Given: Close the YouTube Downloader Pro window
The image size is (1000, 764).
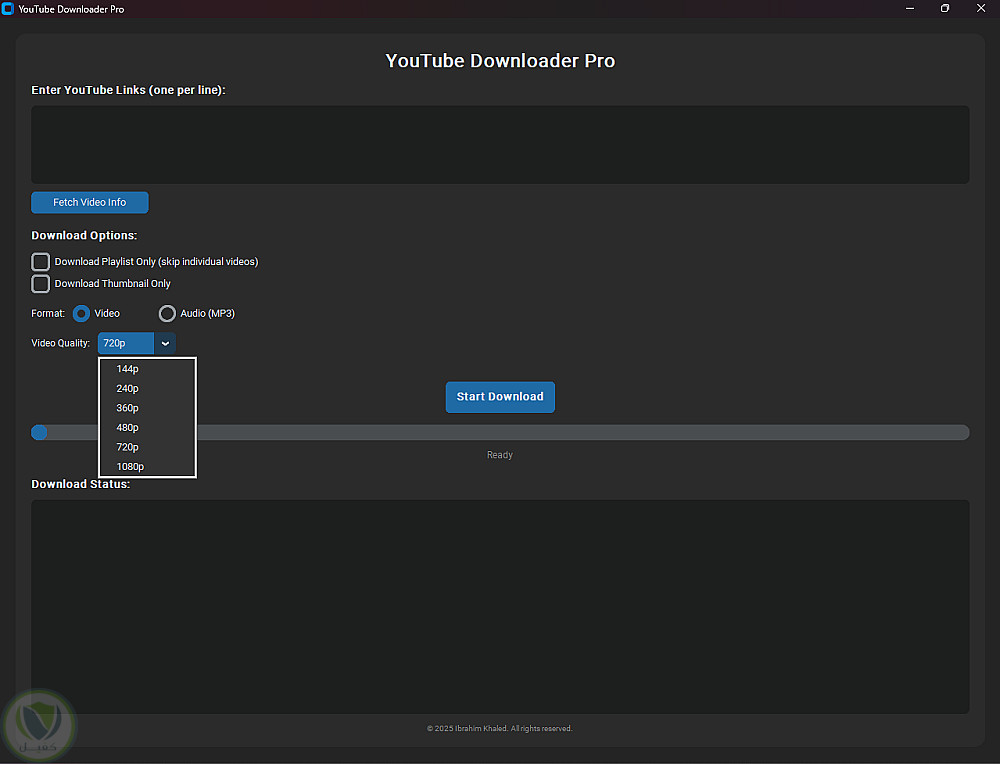Looking at the screenshot, I should (x=981, y=9).
